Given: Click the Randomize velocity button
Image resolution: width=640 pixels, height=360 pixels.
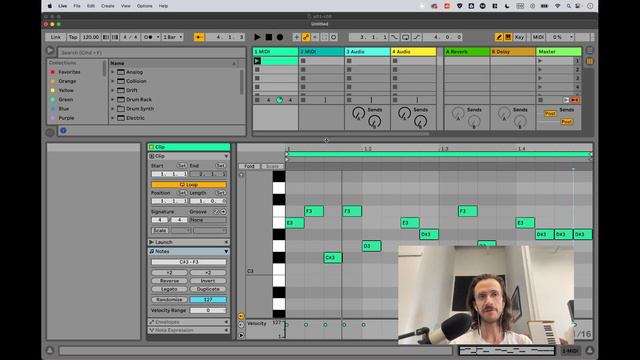Looking at the screenshot, I should click(x=169, y=300).
